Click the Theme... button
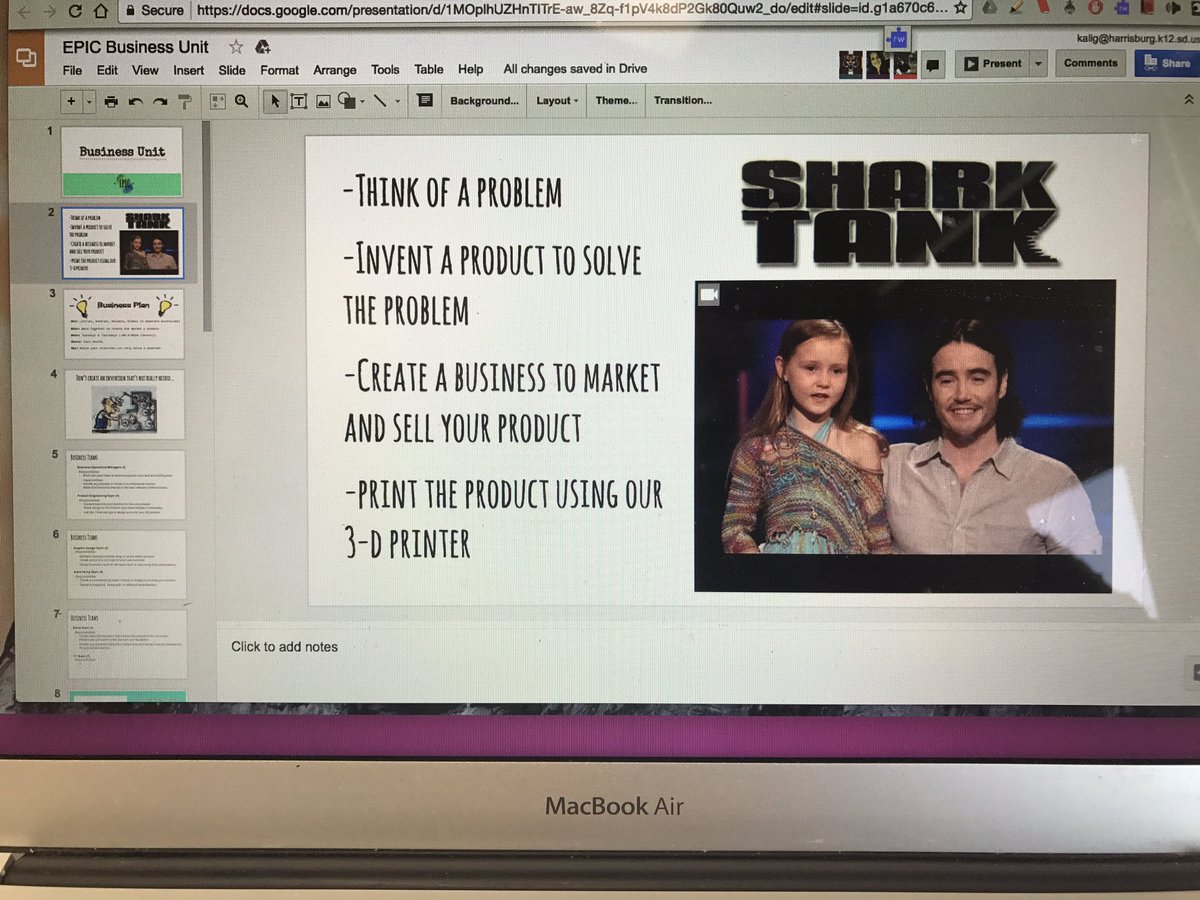 click(616, 100)
